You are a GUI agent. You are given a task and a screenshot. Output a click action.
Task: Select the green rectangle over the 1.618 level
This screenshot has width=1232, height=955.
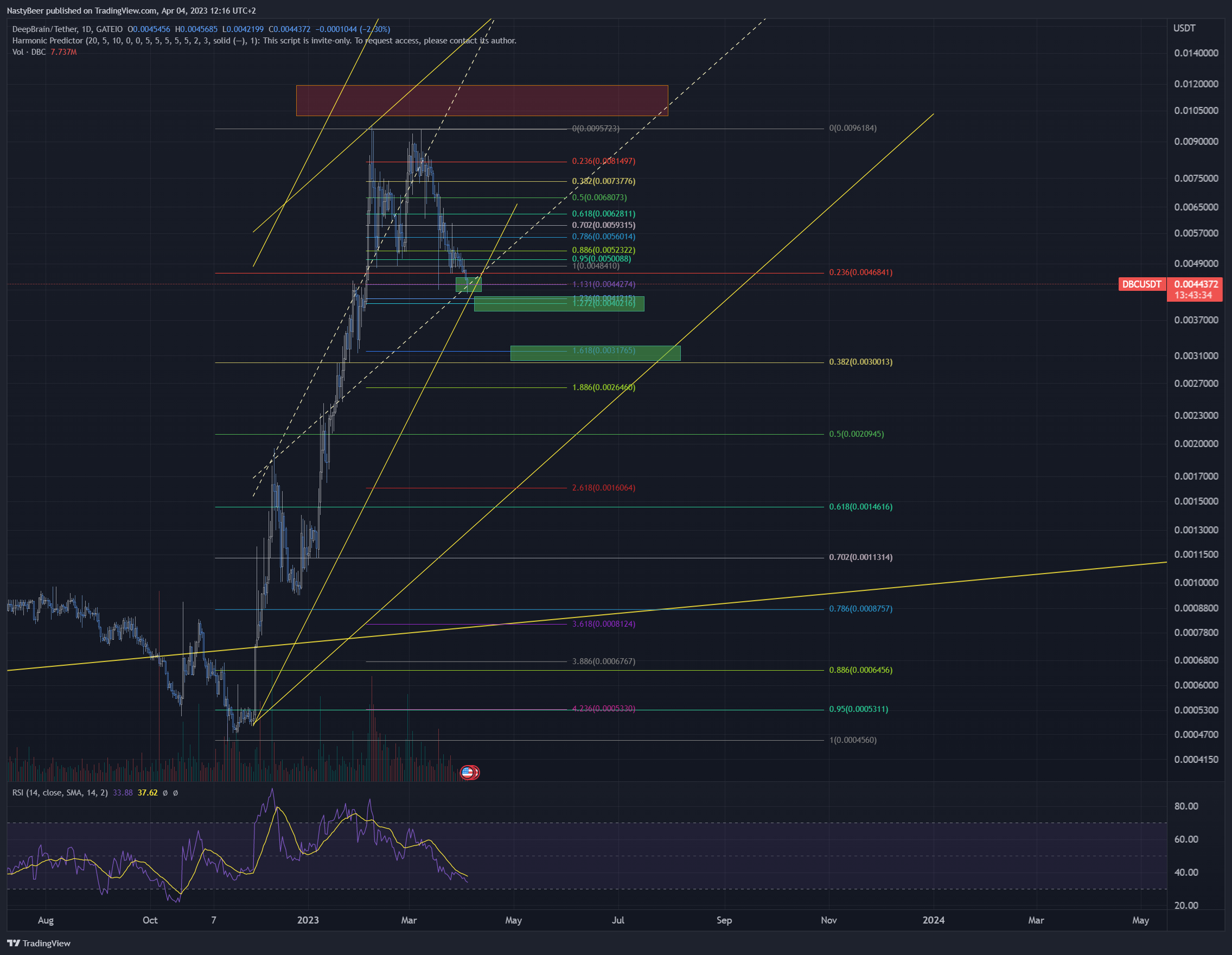pyautogui.click(x=595, y=353)
